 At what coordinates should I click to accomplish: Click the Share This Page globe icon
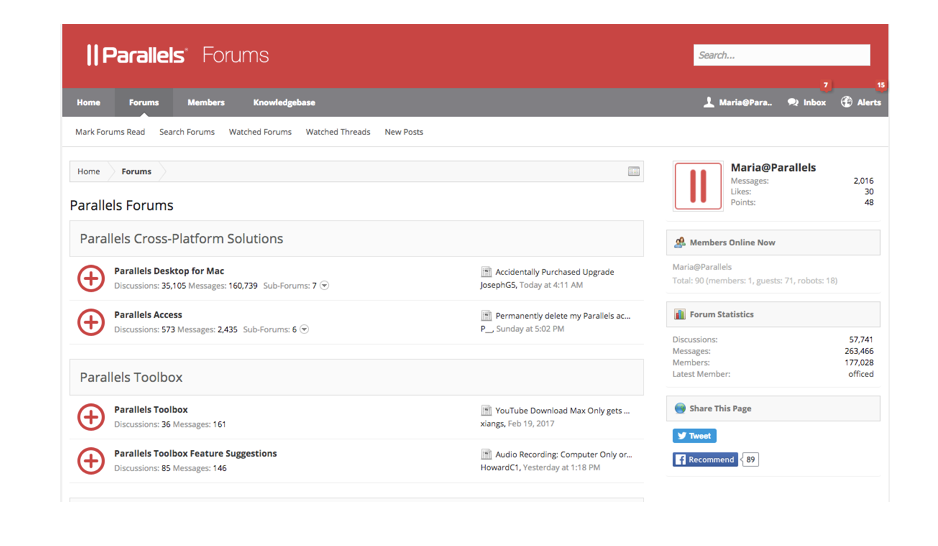[680, 408]
